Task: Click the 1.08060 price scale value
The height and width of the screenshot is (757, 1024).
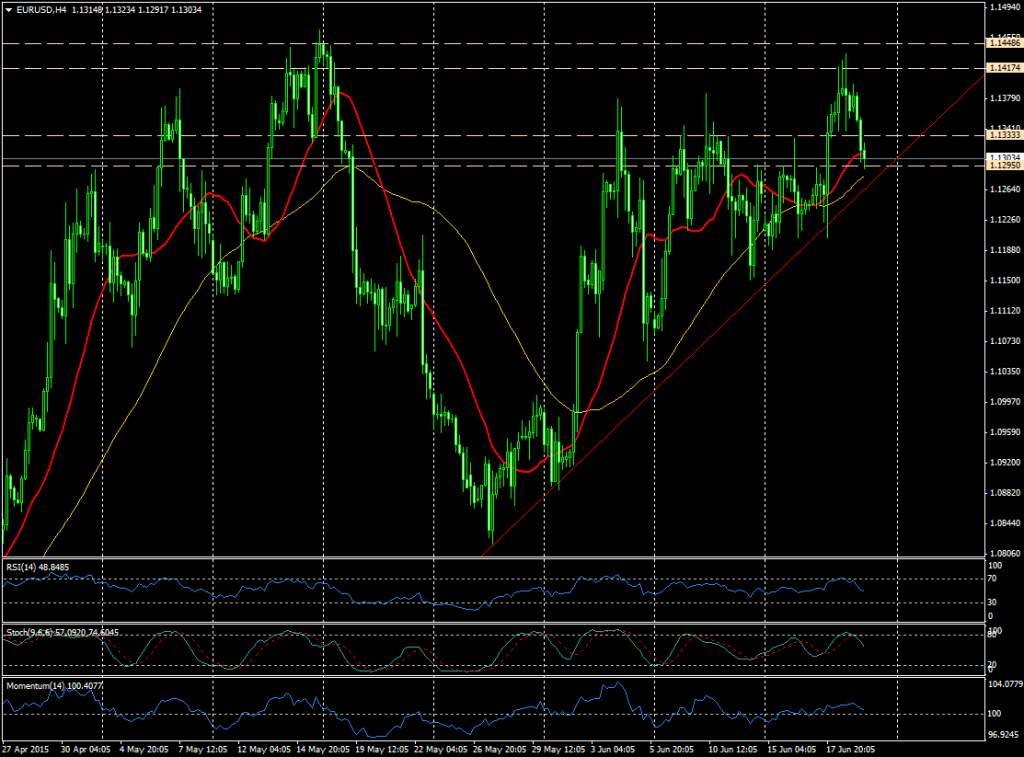Action: (x=1003, y=553)
